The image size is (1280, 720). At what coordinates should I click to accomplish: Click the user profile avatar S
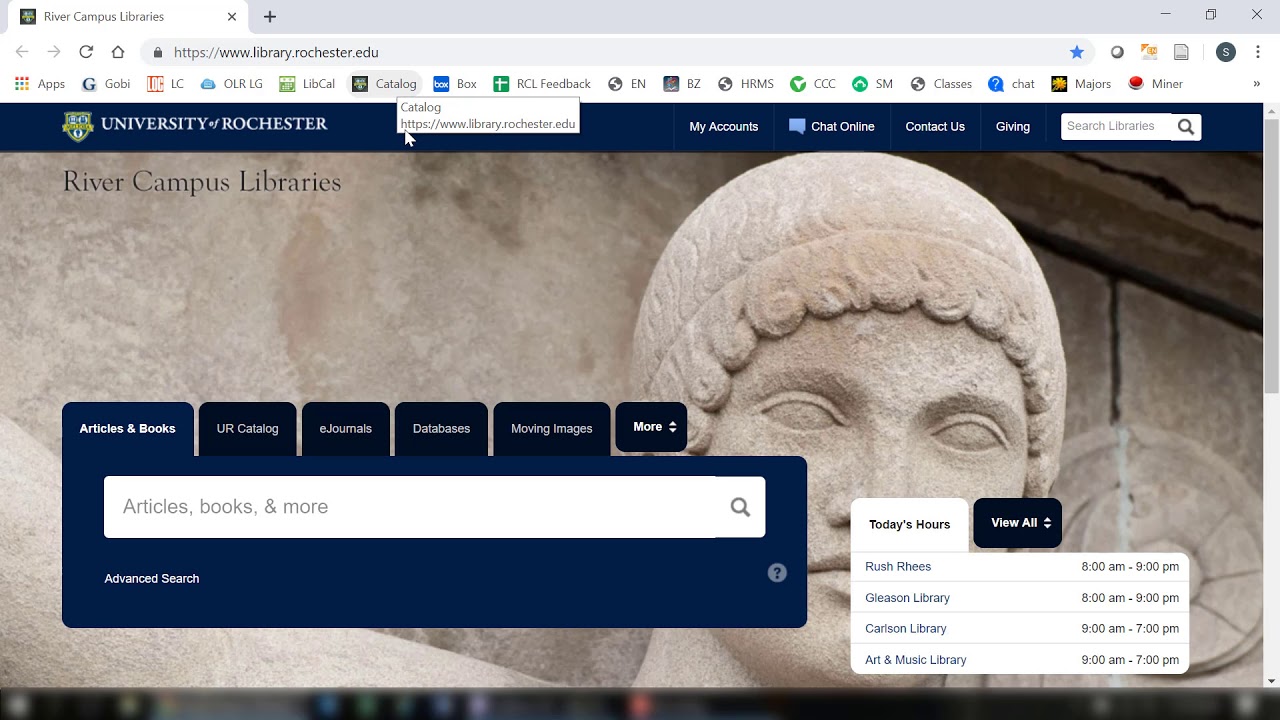point(1226,52)
